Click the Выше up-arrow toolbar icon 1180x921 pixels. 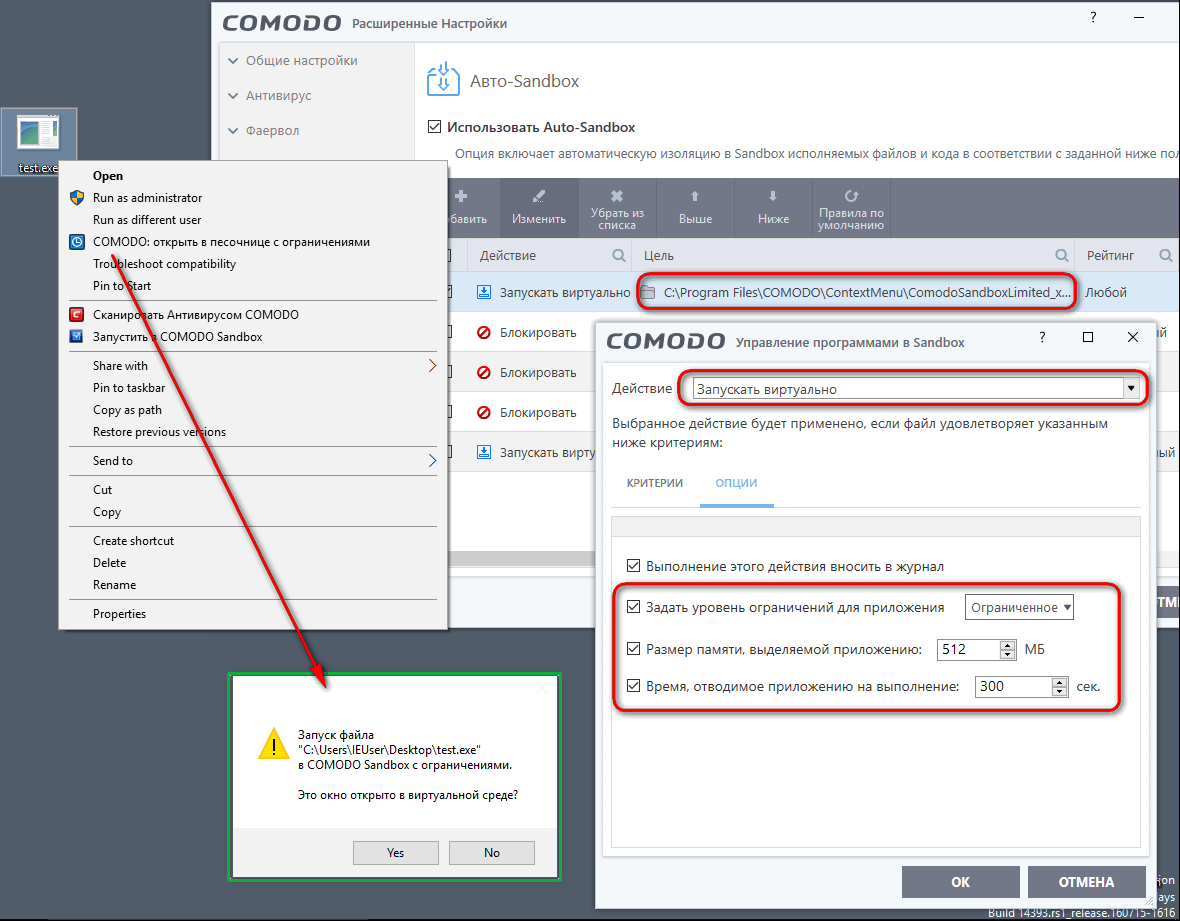click(x=695, y=196)
